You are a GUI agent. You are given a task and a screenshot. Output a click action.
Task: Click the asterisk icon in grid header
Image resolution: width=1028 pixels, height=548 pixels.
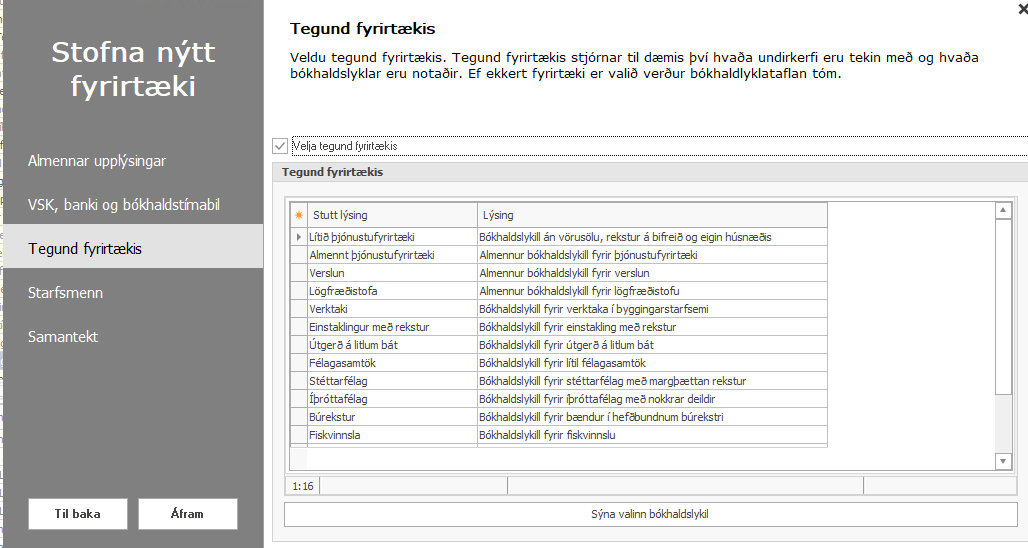pos(298,215)
